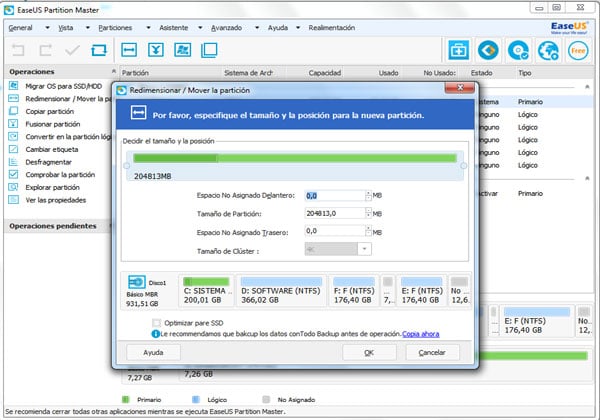Open the Tamaño de Clúster dropdown
This screenshot has height=420, width=600.
pos(364,249)
